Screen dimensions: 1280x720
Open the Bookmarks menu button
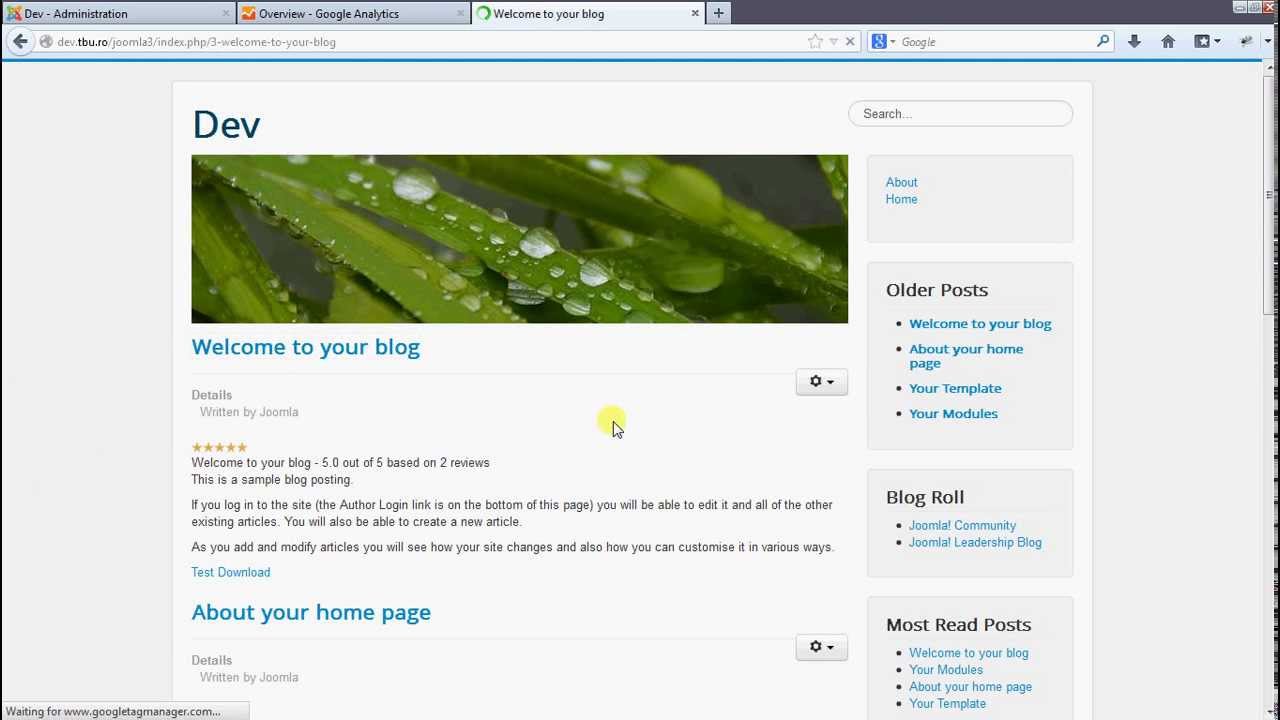pyautogui.click(x=1207, y=41)
